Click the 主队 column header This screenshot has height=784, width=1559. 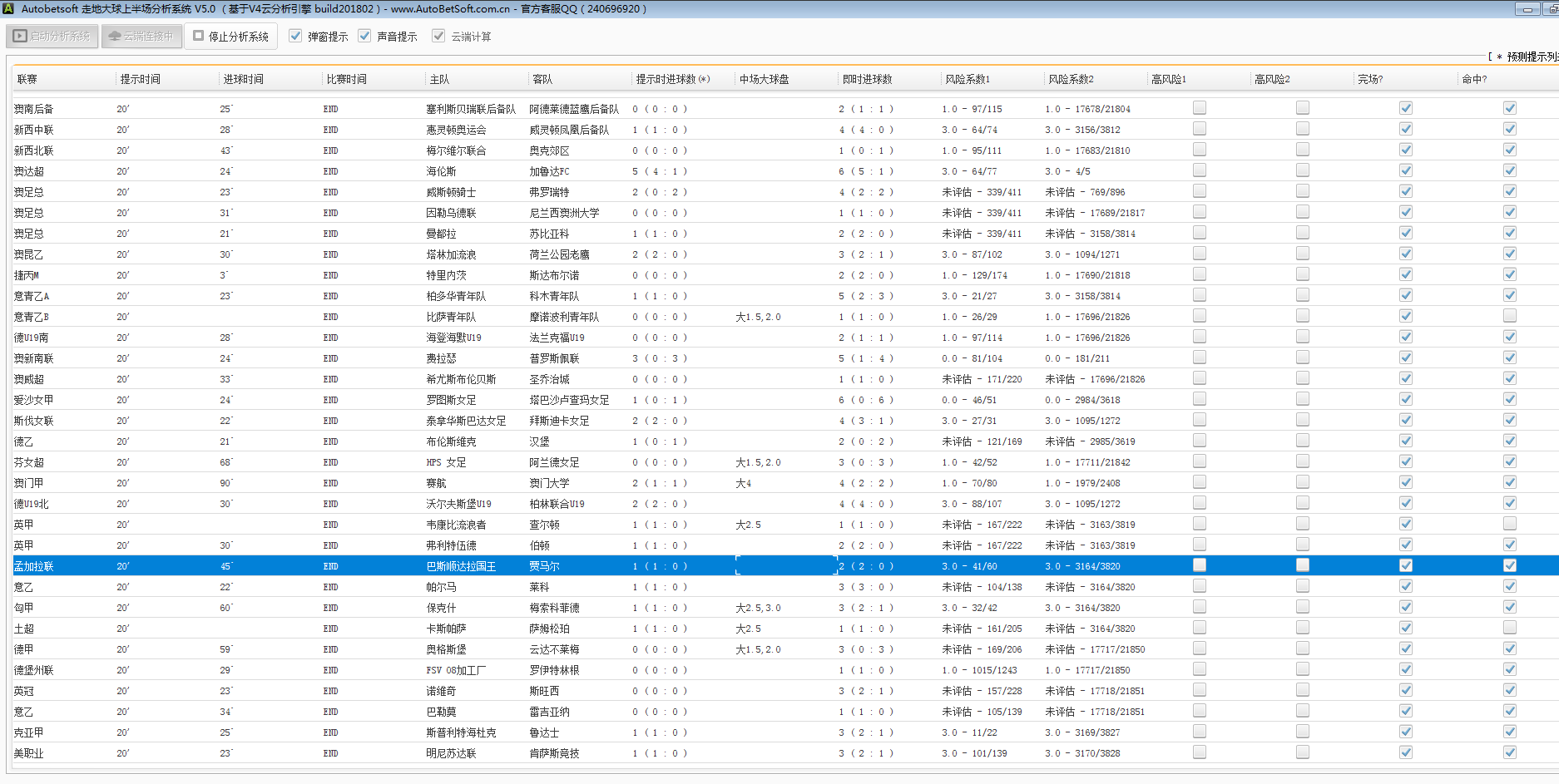pyautogui.click(x=439, y=79)
